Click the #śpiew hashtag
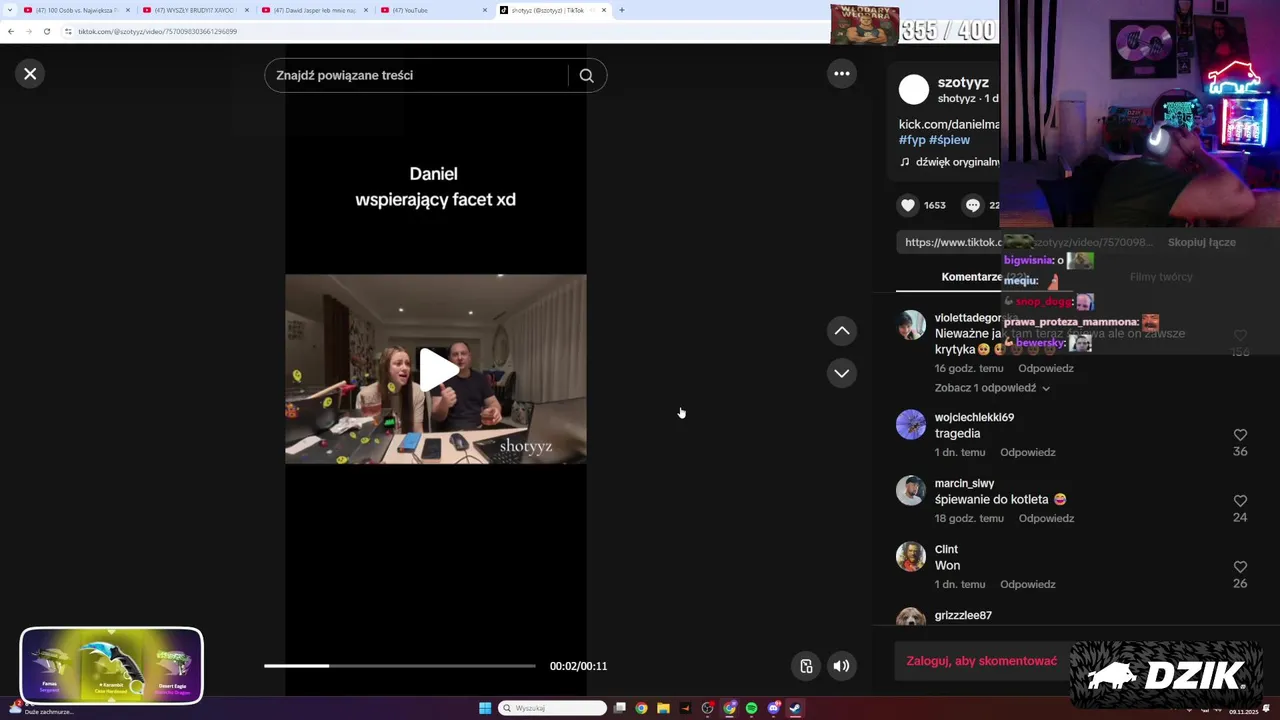1280x720 pixels. pyautogui.click(x=950, y=140)
